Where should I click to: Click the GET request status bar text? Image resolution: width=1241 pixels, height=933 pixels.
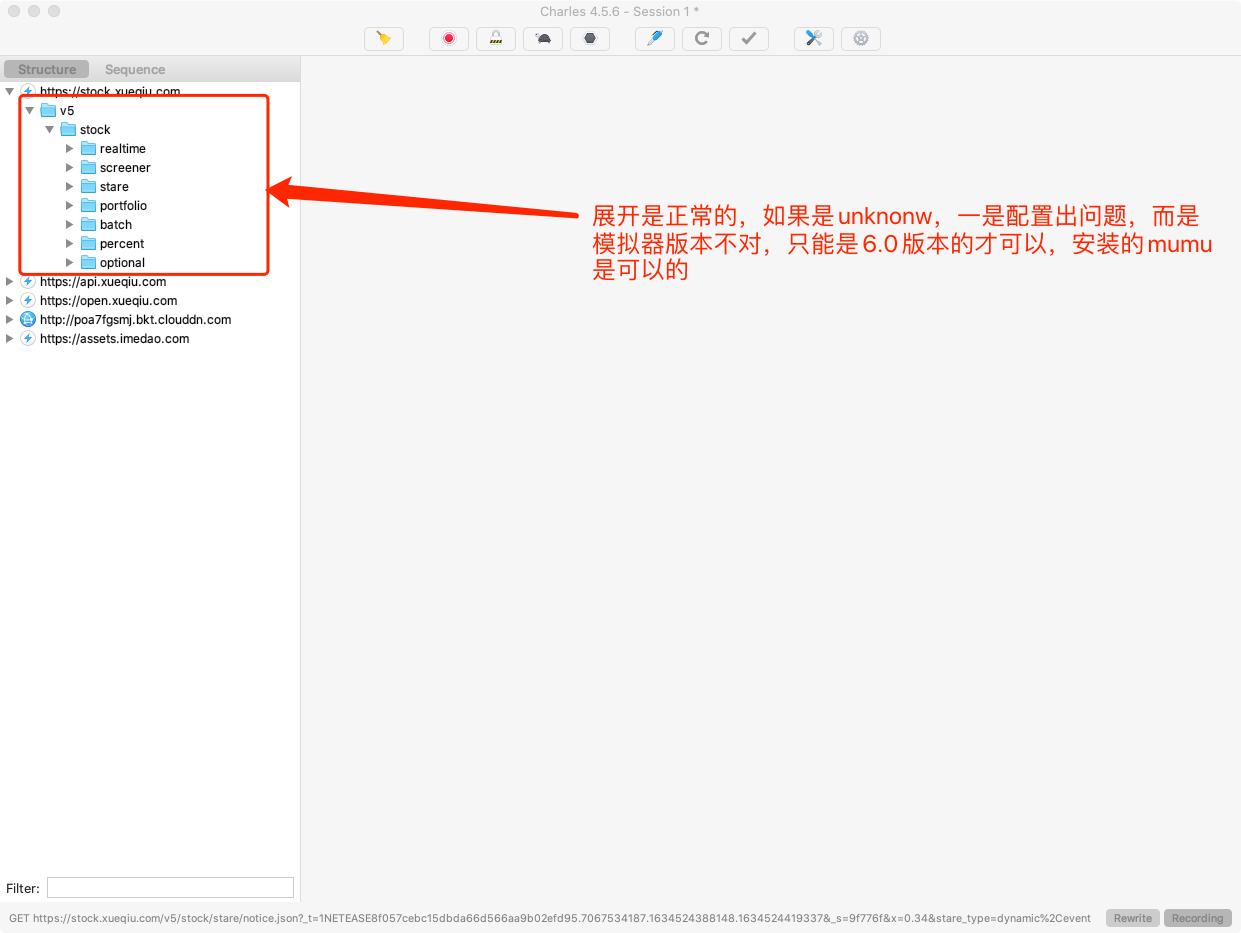point(550,918)
